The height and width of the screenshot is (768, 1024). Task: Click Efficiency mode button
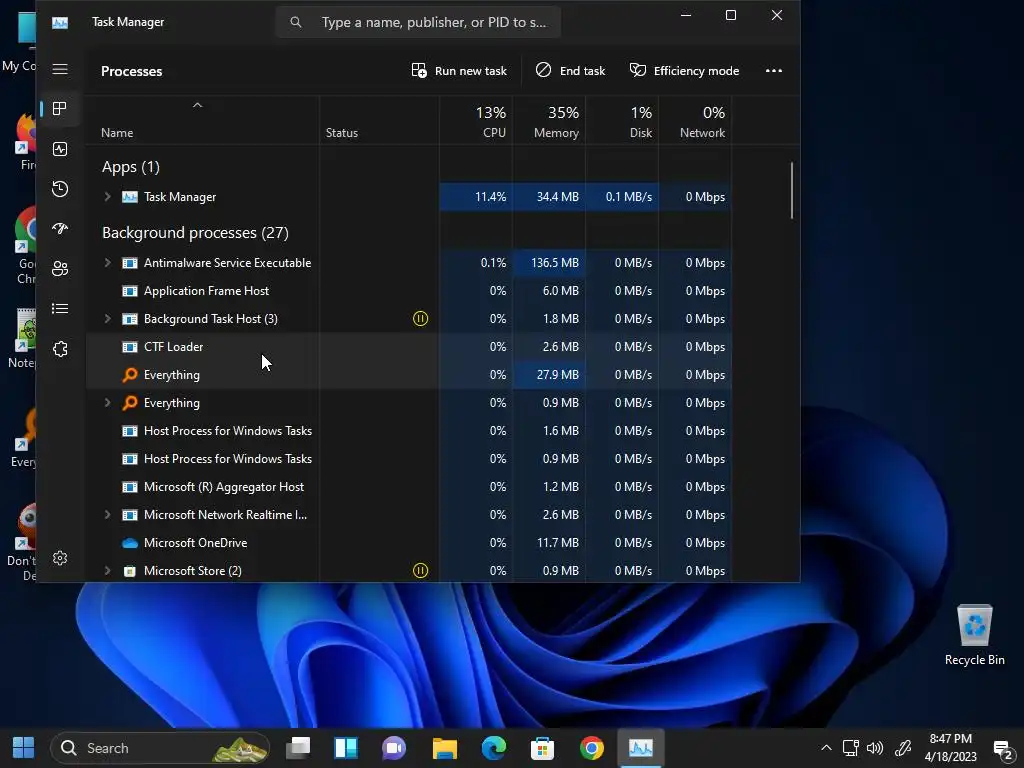(x=684, y=71)
